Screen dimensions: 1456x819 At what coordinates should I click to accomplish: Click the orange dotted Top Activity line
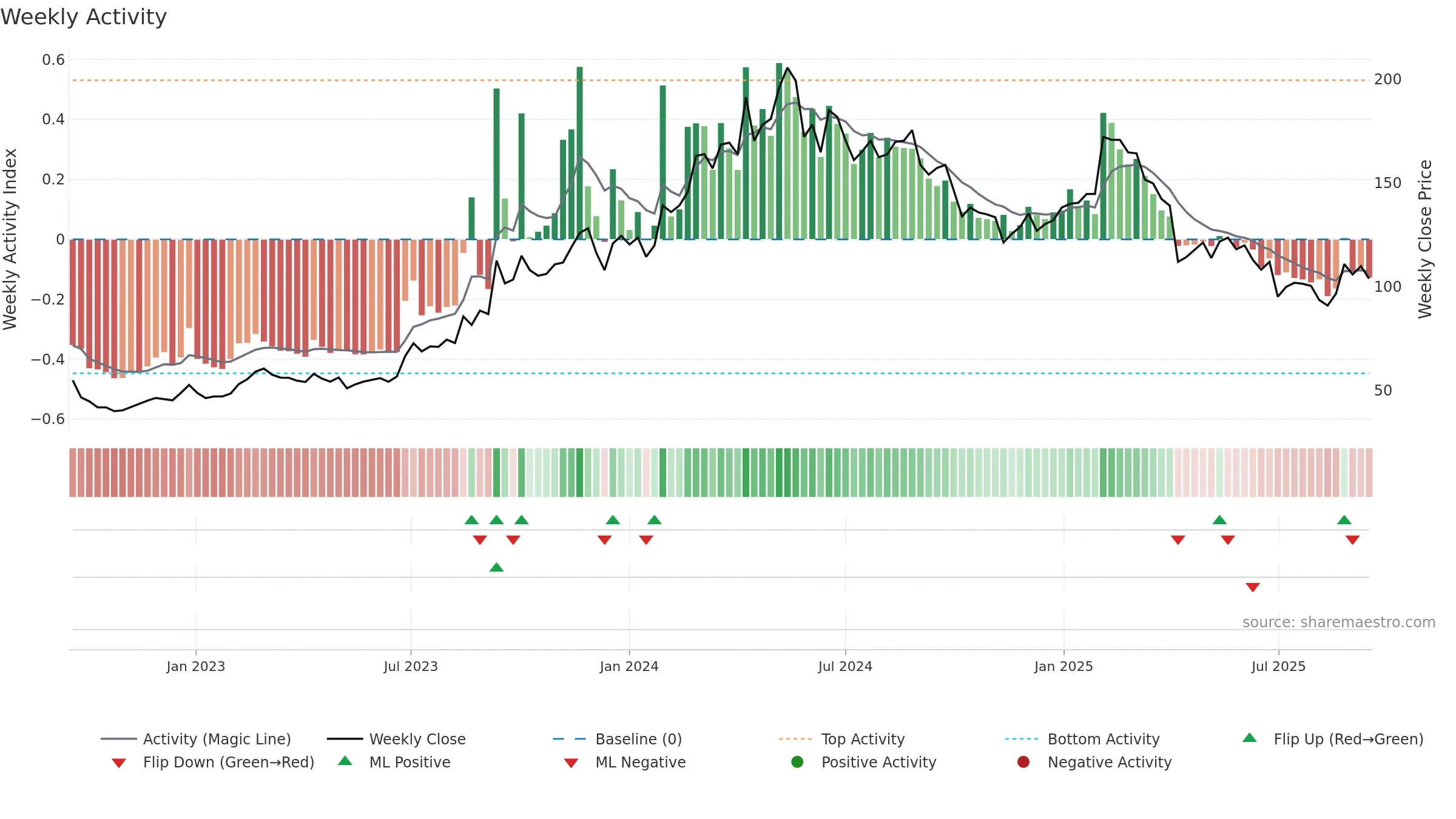pos(721,80)
